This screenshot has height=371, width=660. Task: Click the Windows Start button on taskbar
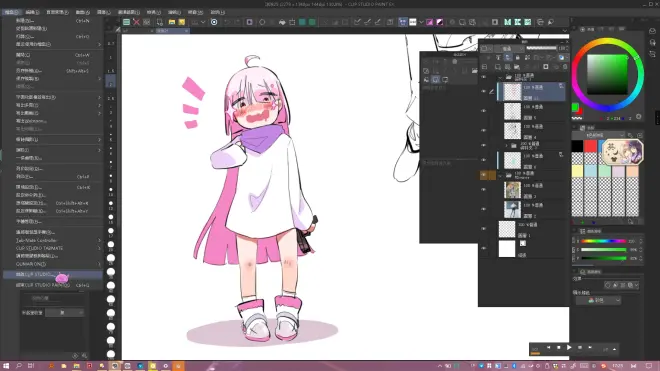tap(6, 366)
